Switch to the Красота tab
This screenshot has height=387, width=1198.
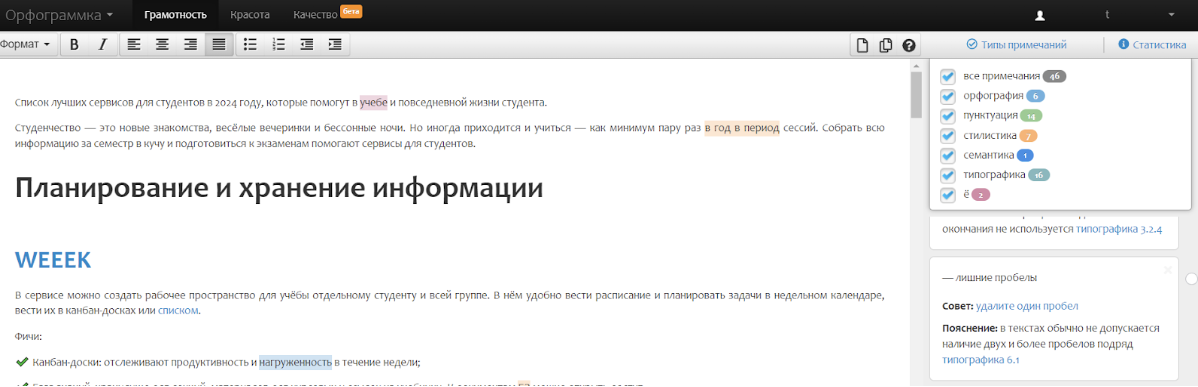coord(249,15)
